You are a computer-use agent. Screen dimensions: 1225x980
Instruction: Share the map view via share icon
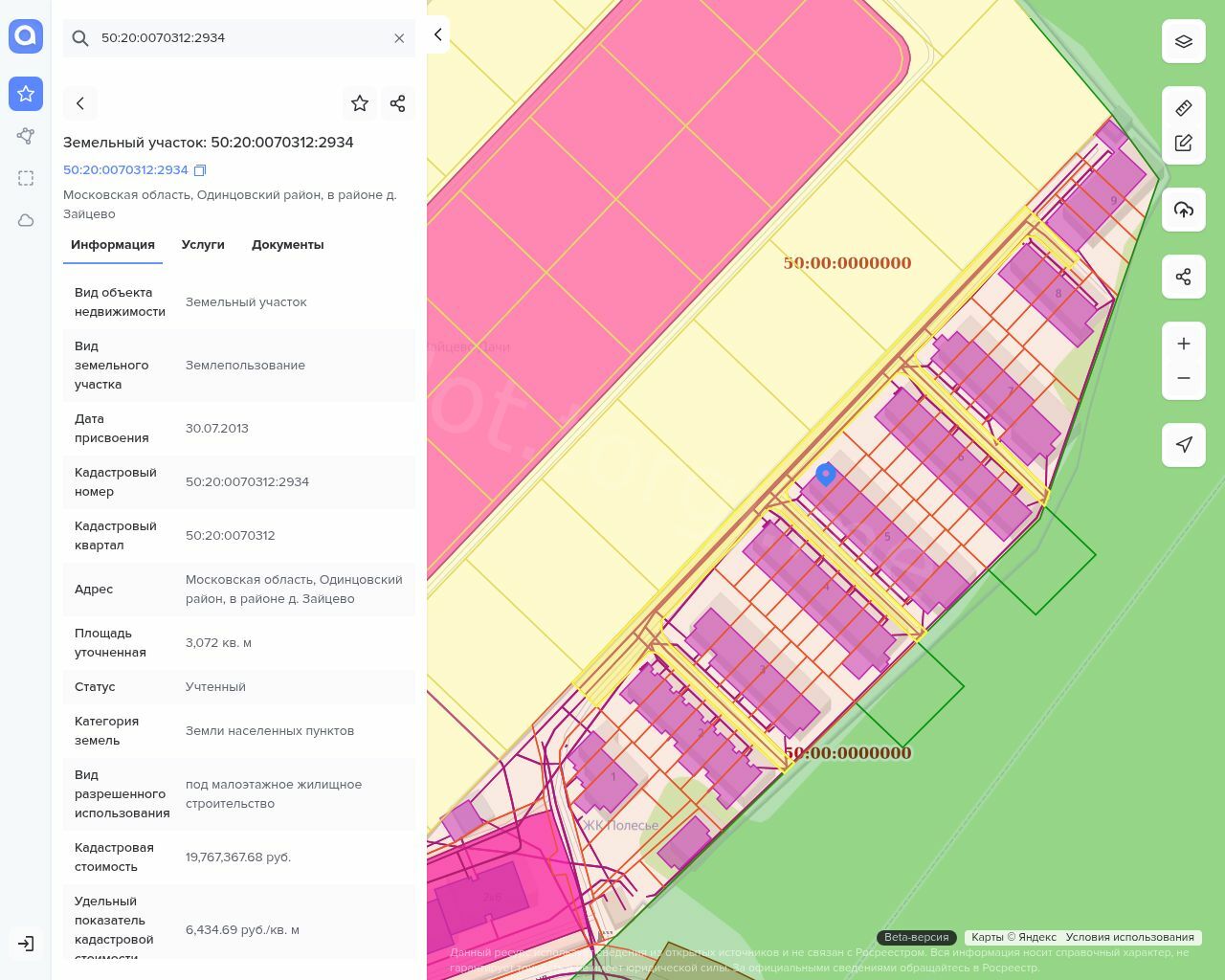(x=1184, y=277)
